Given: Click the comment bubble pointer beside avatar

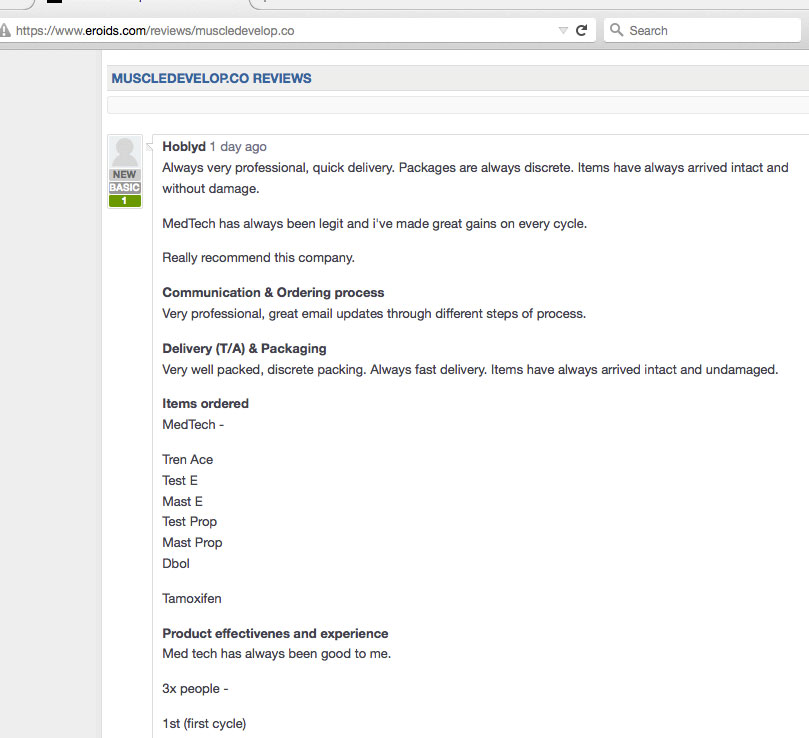Looking at the screenshot, I should coord(149,147).
